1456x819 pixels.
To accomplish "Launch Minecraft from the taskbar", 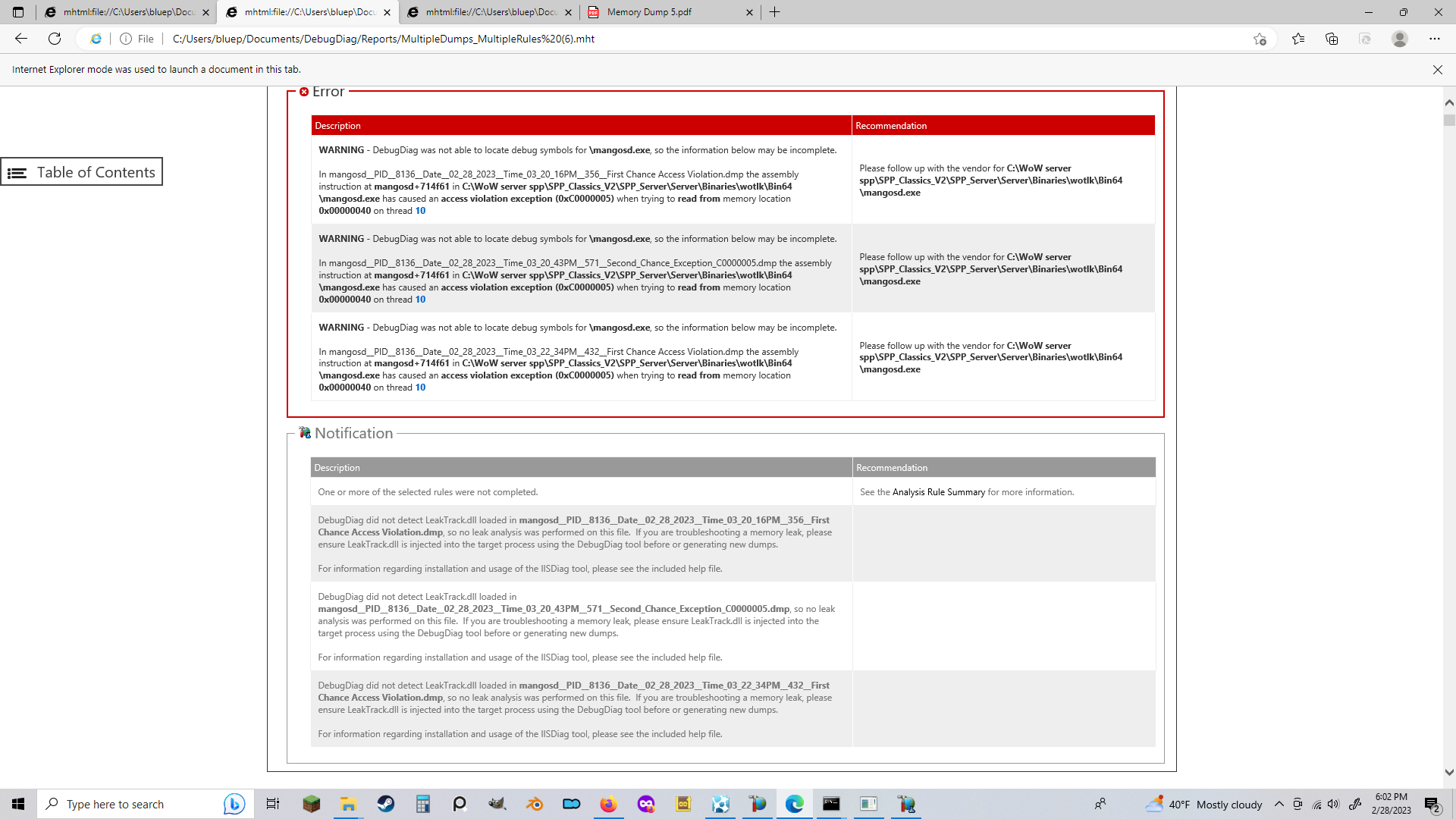I will pyautogui.click(x=311, y=804).
